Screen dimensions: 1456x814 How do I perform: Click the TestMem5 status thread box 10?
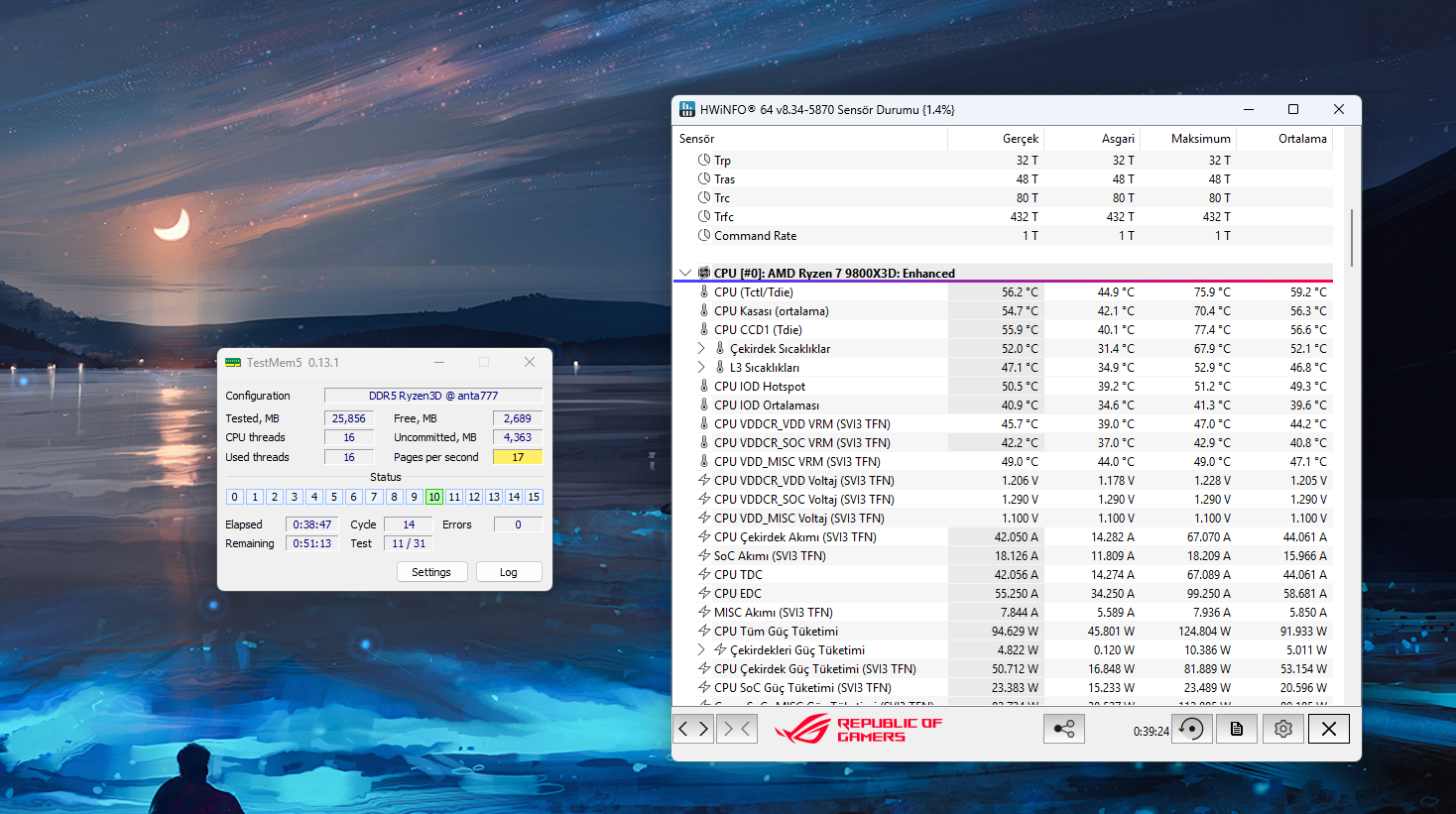[x=434, y=497]
